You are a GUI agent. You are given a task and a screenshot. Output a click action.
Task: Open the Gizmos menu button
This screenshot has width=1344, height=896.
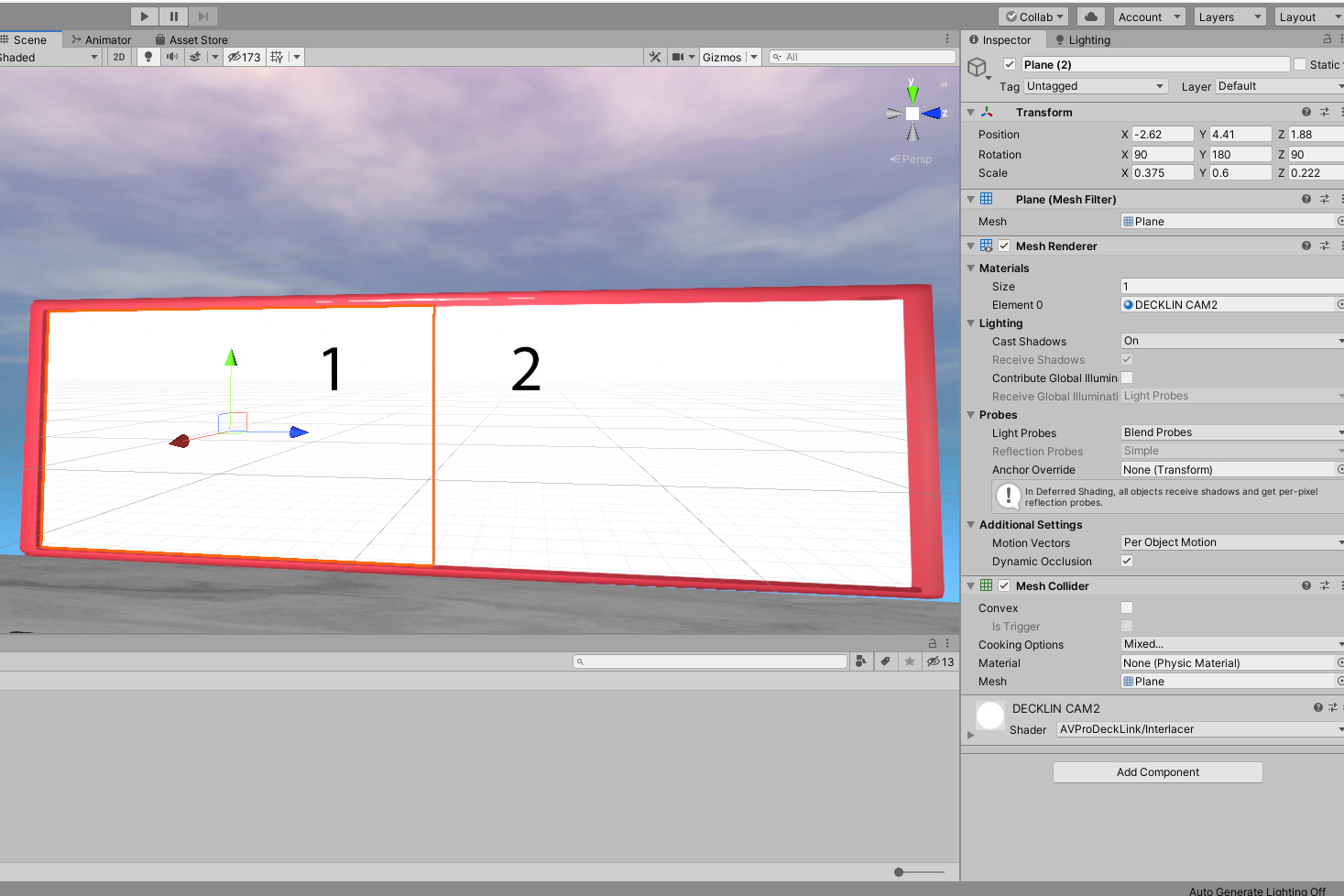click(722, 57)
